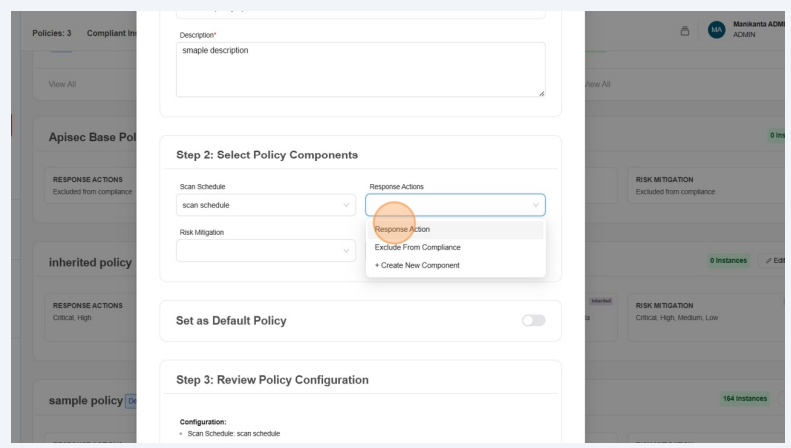
Task: Click the Edit button on inherited policy
Action: [774, 261]
